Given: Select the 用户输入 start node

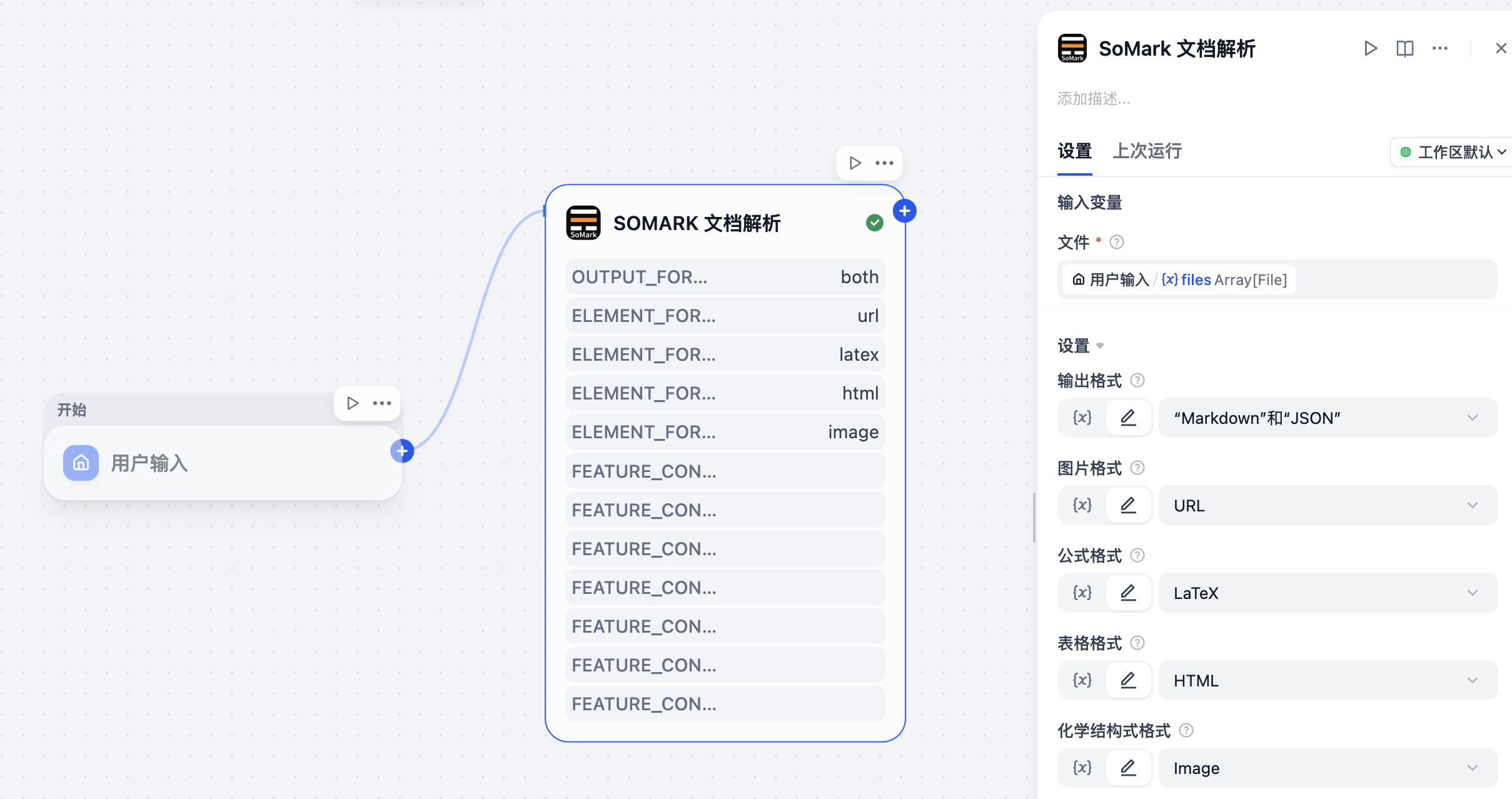Looking at the screenshot, I should tap(223, 463).
